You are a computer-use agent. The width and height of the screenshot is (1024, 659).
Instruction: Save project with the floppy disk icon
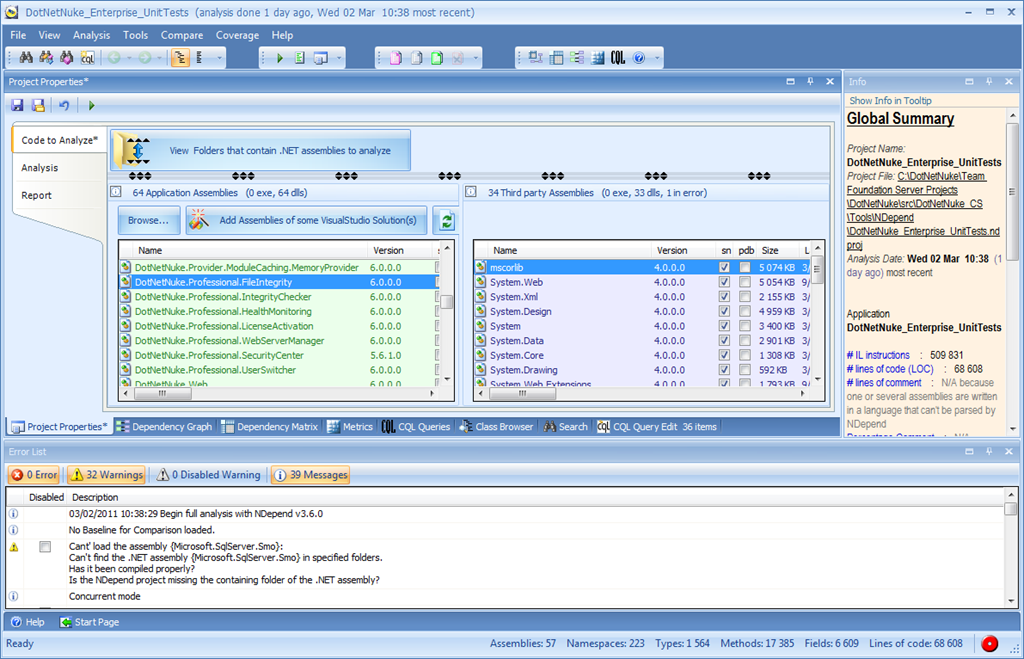tap(18, 105)
